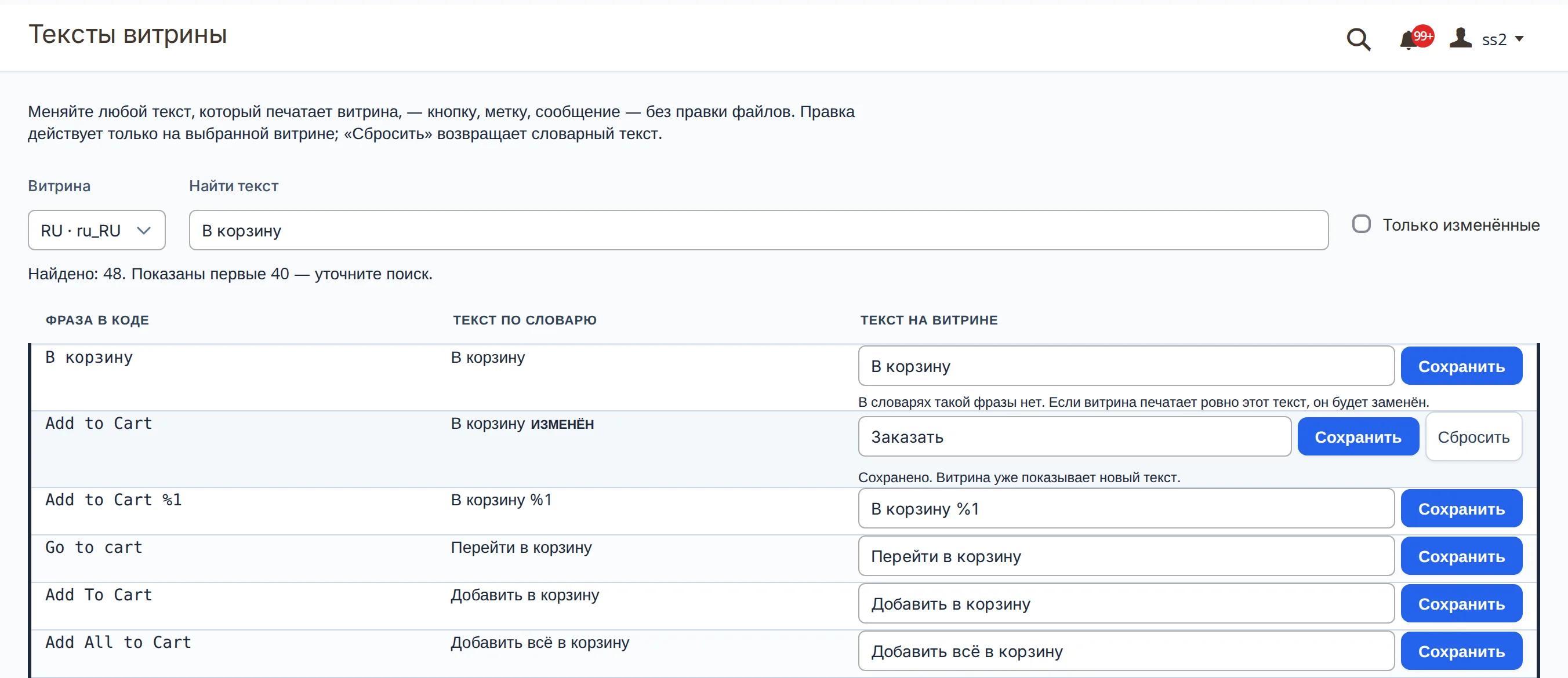
Task: Edit the «Добавить всё в корзину» text field
Action: coord(1126,651)
